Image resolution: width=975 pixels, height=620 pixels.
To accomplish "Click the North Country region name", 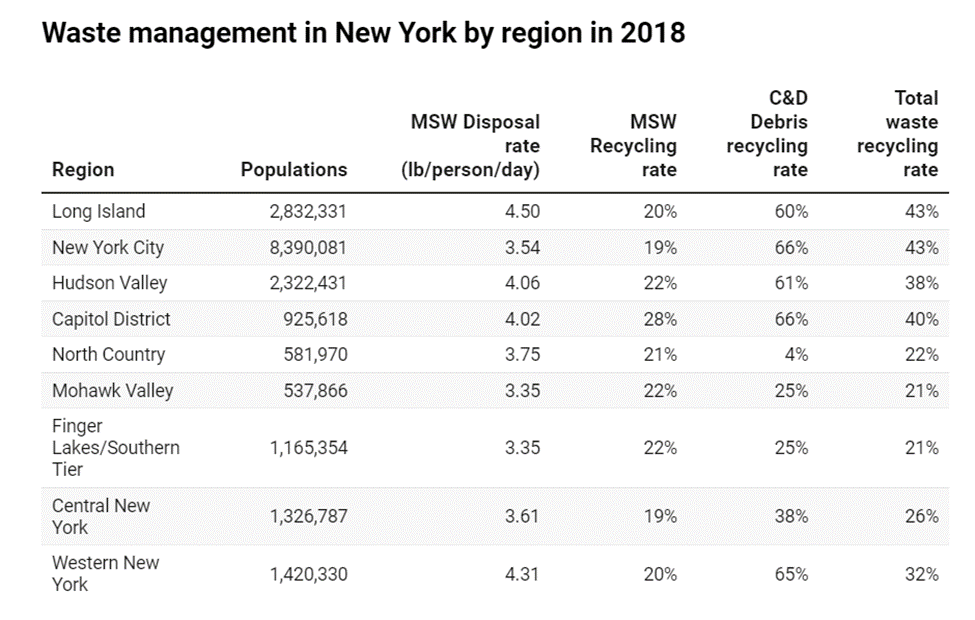I will click(108, 354).
